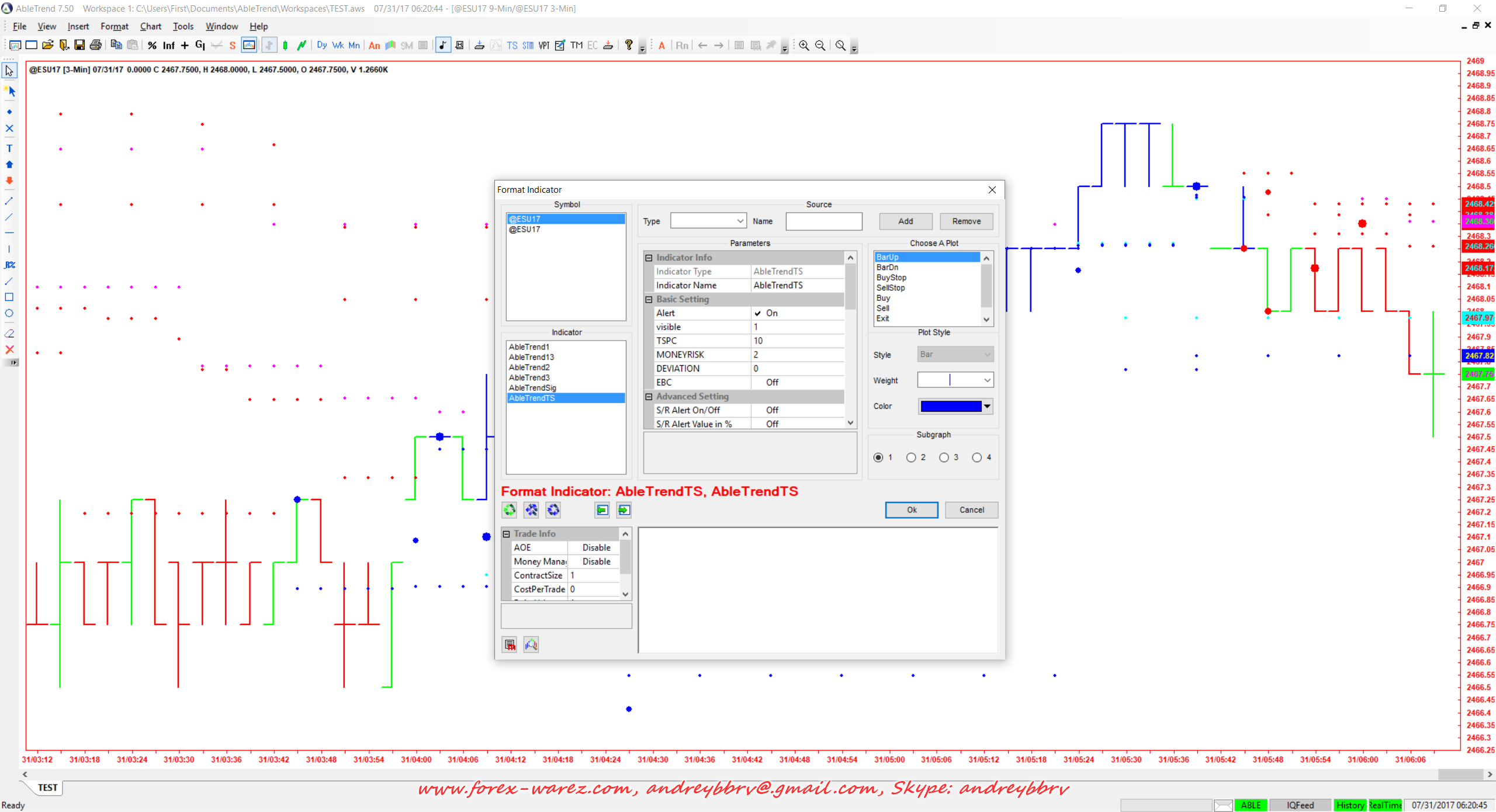Select the Wk weekly chart toolbar button
This screenshot has height=812, width=1496.
338,45
